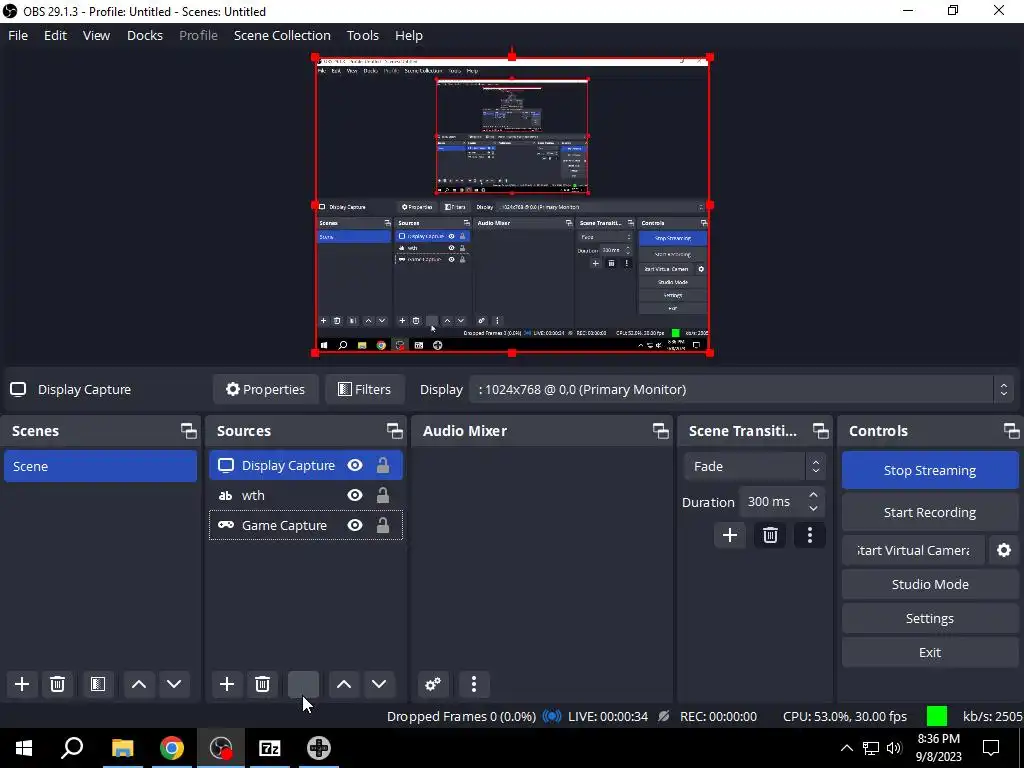Lock the Game Capture source
The image size is (1024, 768).
(x=383, y=525)
